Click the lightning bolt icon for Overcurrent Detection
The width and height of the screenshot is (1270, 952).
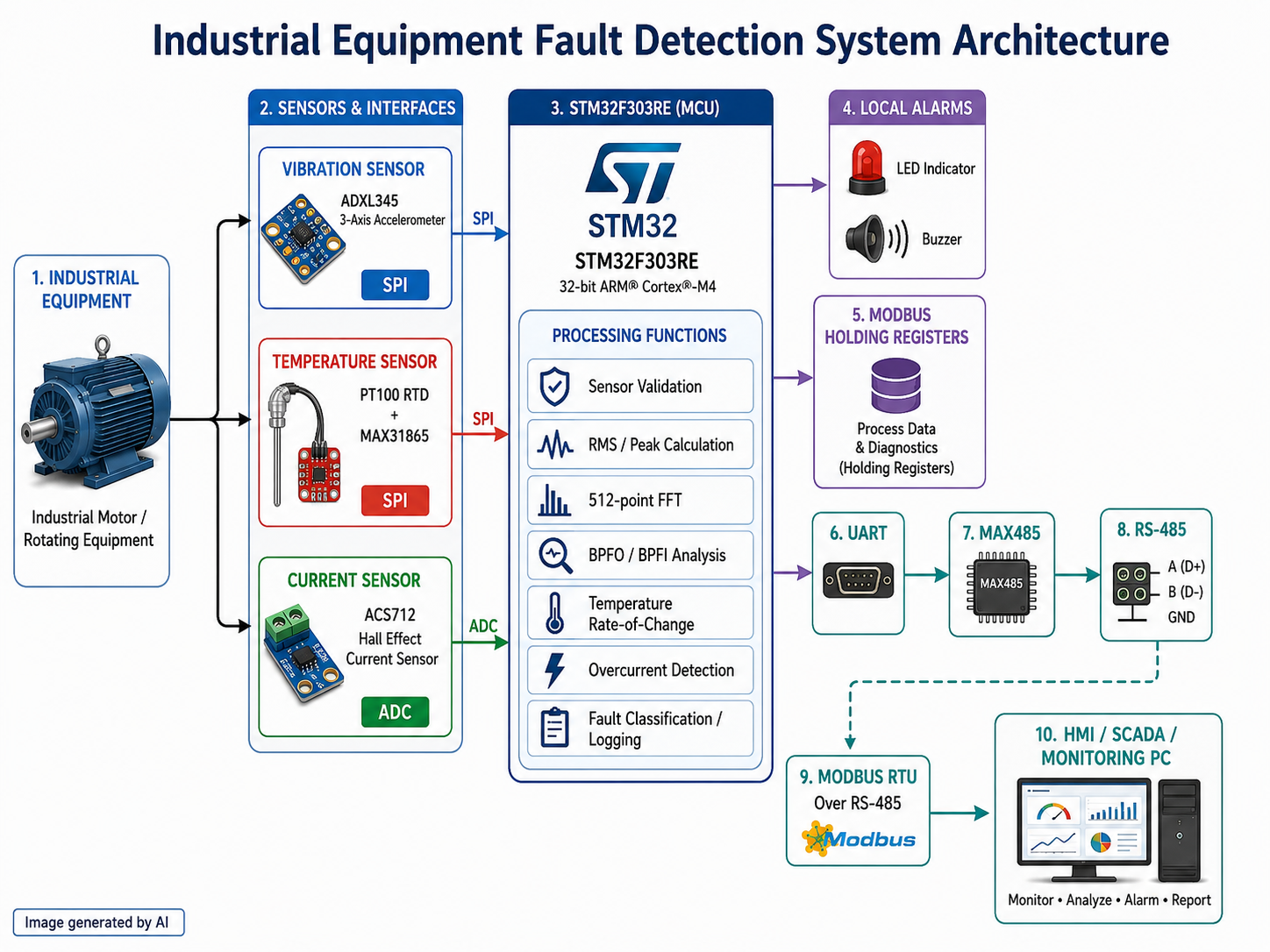[554, 671]
